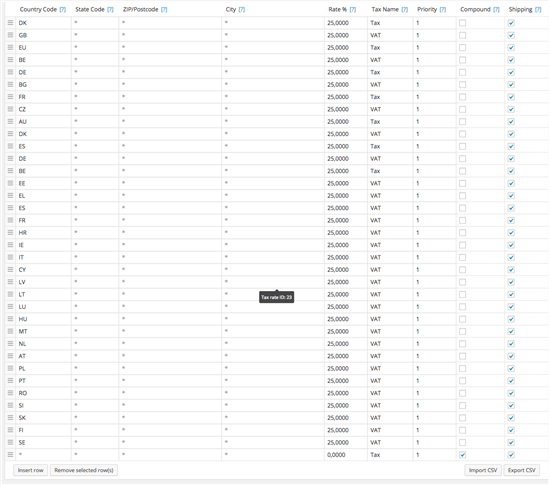549x485 pixels.
Task: Click the help icon beside State Code
Action: [110, 9]
